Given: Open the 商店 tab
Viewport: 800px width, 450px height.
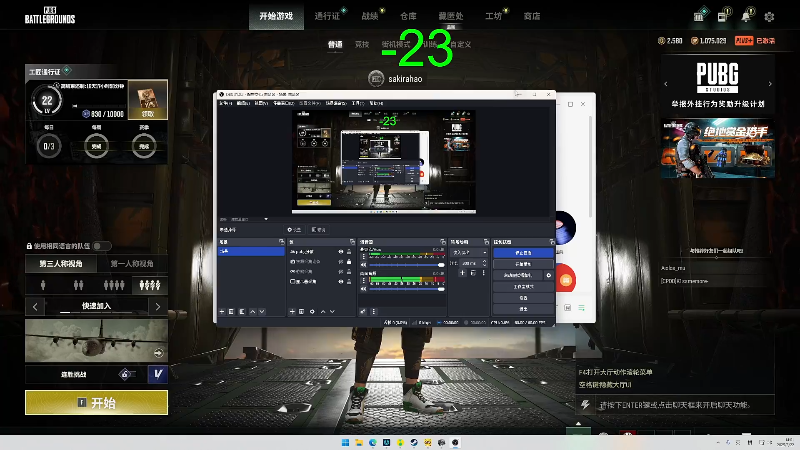Looking at the screenshot, I should point(532,16).
